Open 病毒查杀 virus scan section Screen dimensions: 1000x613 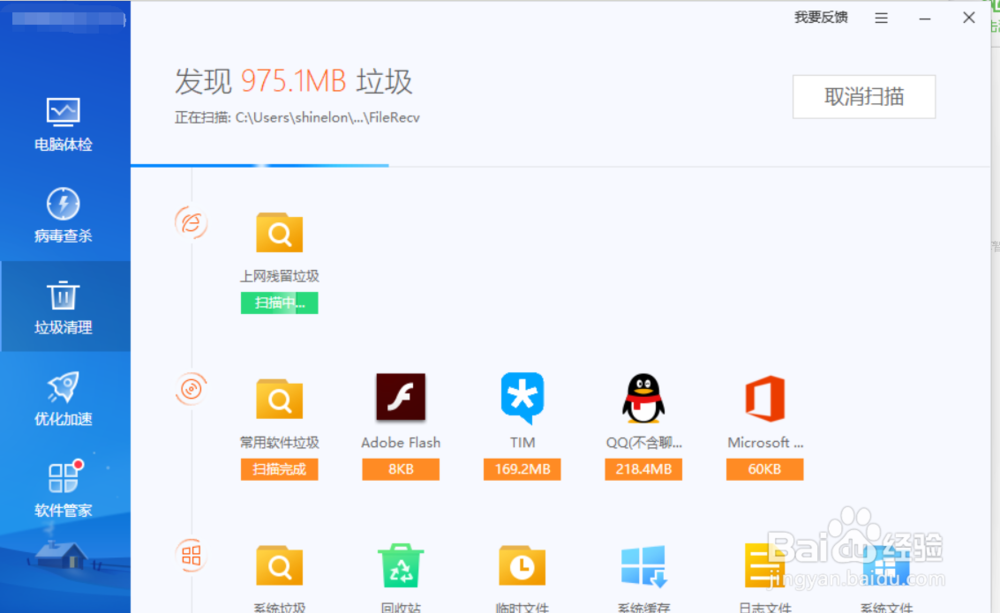(63, 215)
